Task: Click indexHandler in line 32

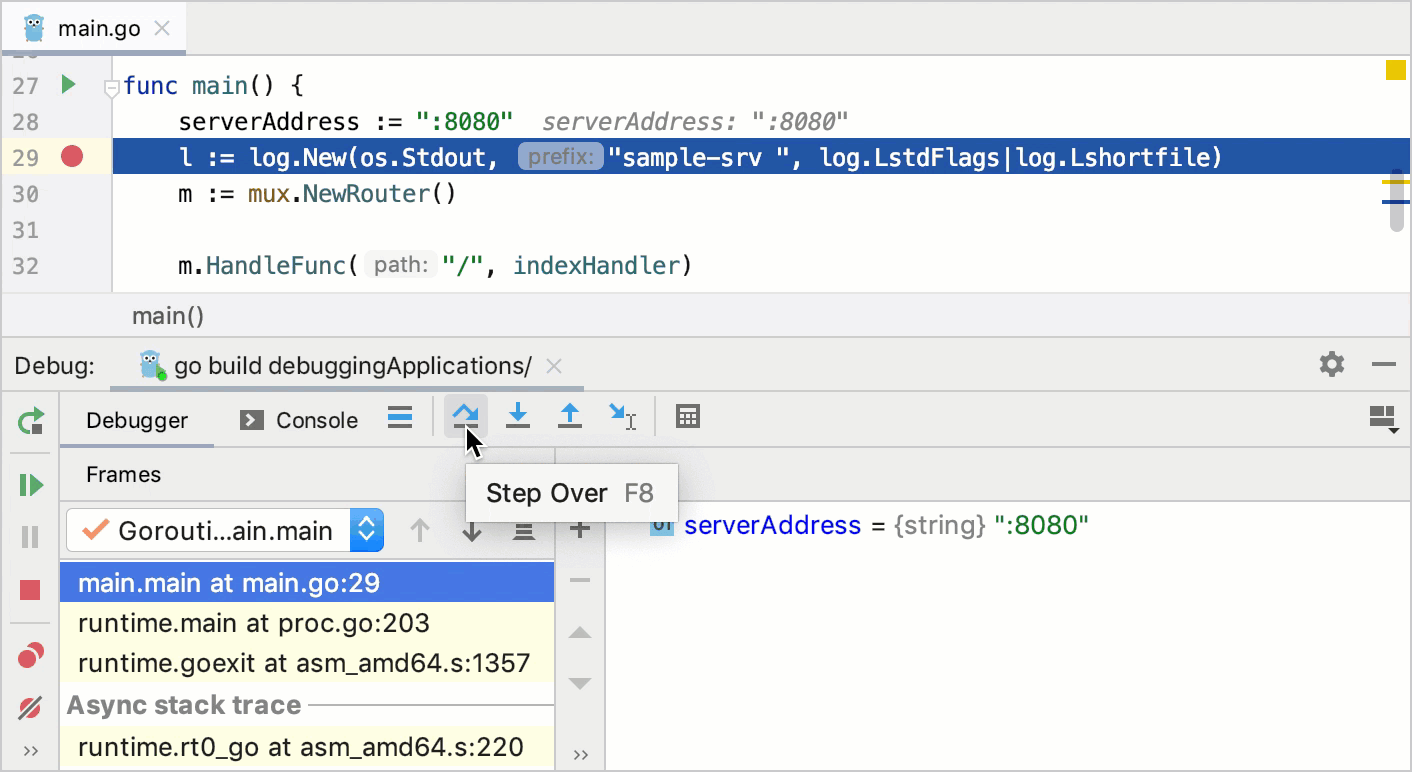Action: point(597,266)
